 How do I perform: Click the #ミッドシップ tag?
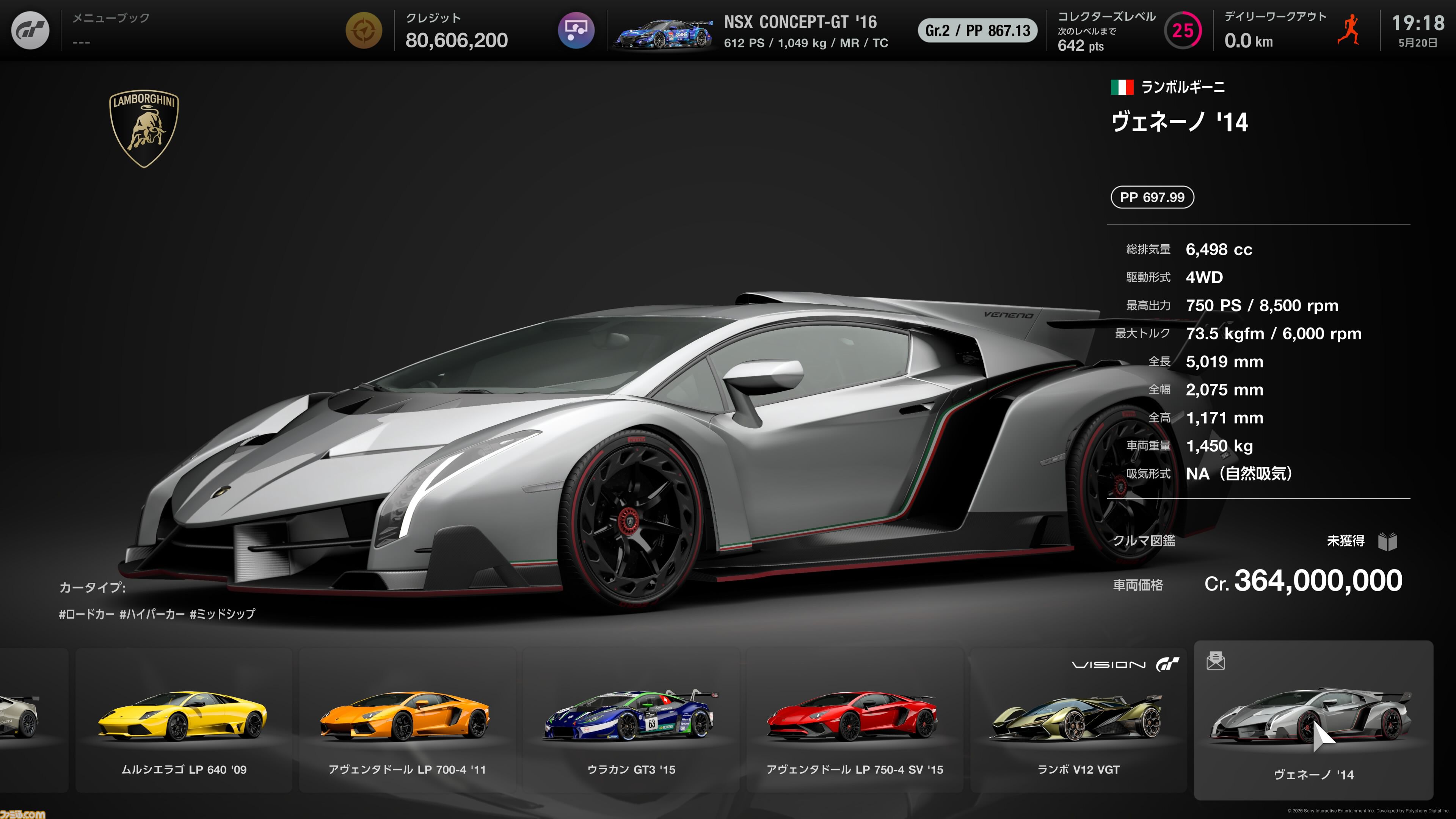[222, 614]
